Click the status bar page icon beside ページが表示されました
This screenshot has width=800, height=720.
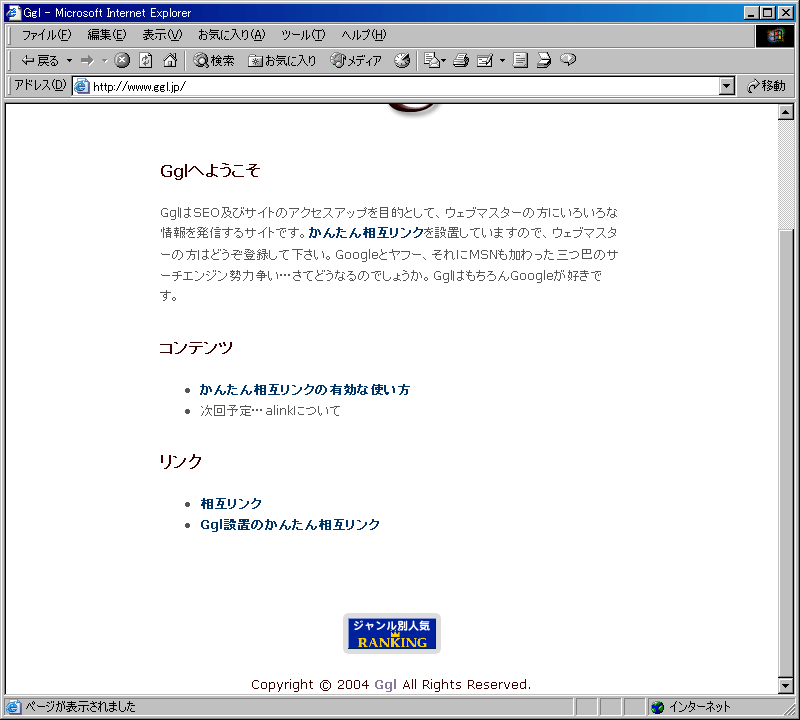click(13, 707)
